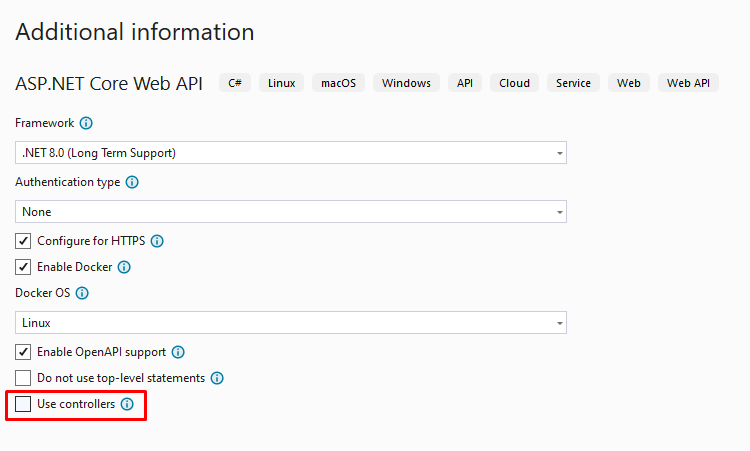The image size is (750, 451).
Task: Click the Docker OS info icon
Action: (x=82, y=294)
